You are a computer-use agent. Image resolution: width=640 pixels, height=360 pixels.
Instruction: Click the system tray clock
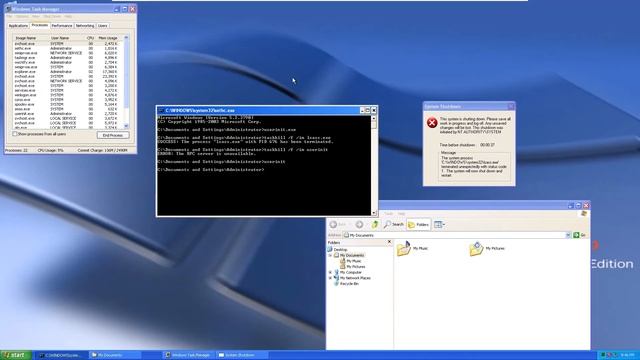coord(627,356)
